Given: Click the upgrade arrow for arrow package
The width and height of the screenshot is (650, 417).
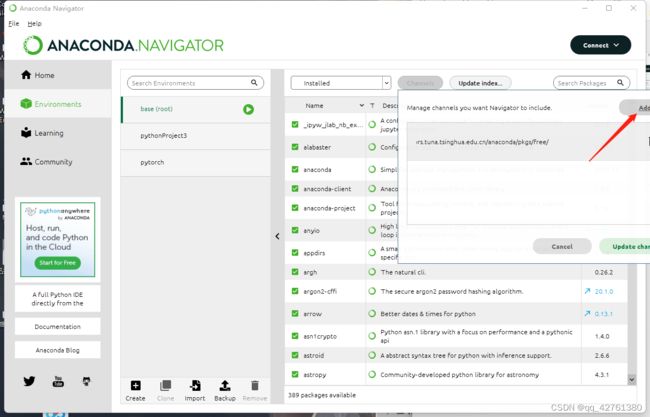Looking at the screenshot, I should (x=587, y=314).
